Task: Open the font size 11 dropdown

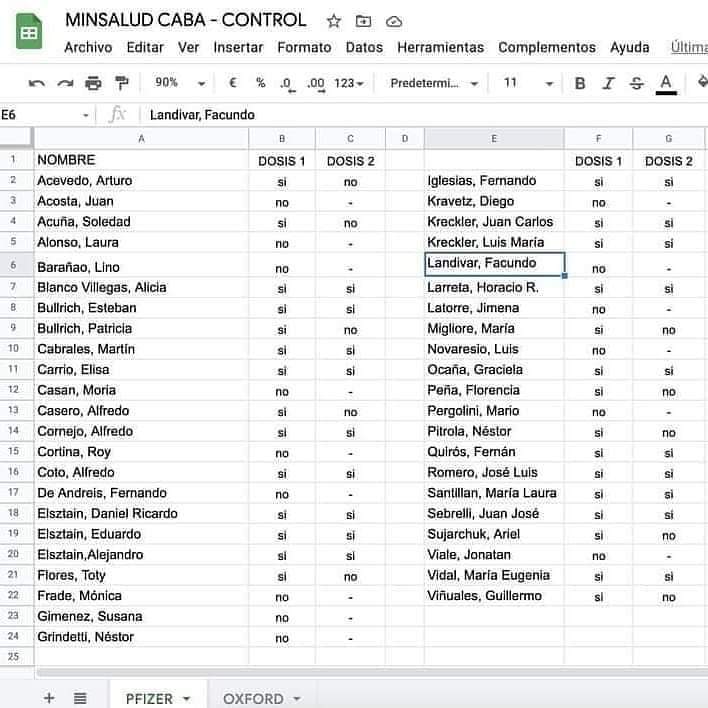Action: tap(523, 83)
